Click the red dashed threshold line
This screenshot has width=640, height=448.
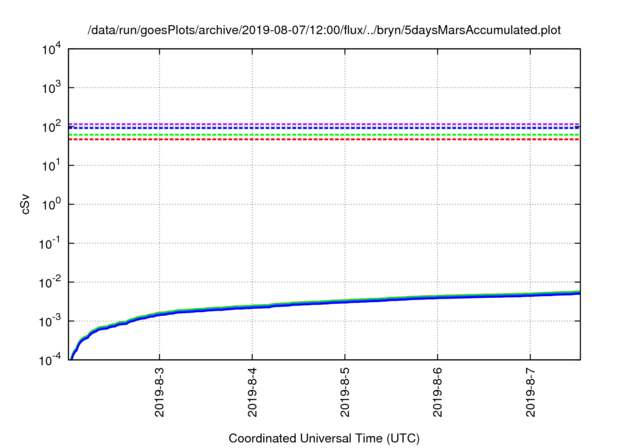[324, 140]
